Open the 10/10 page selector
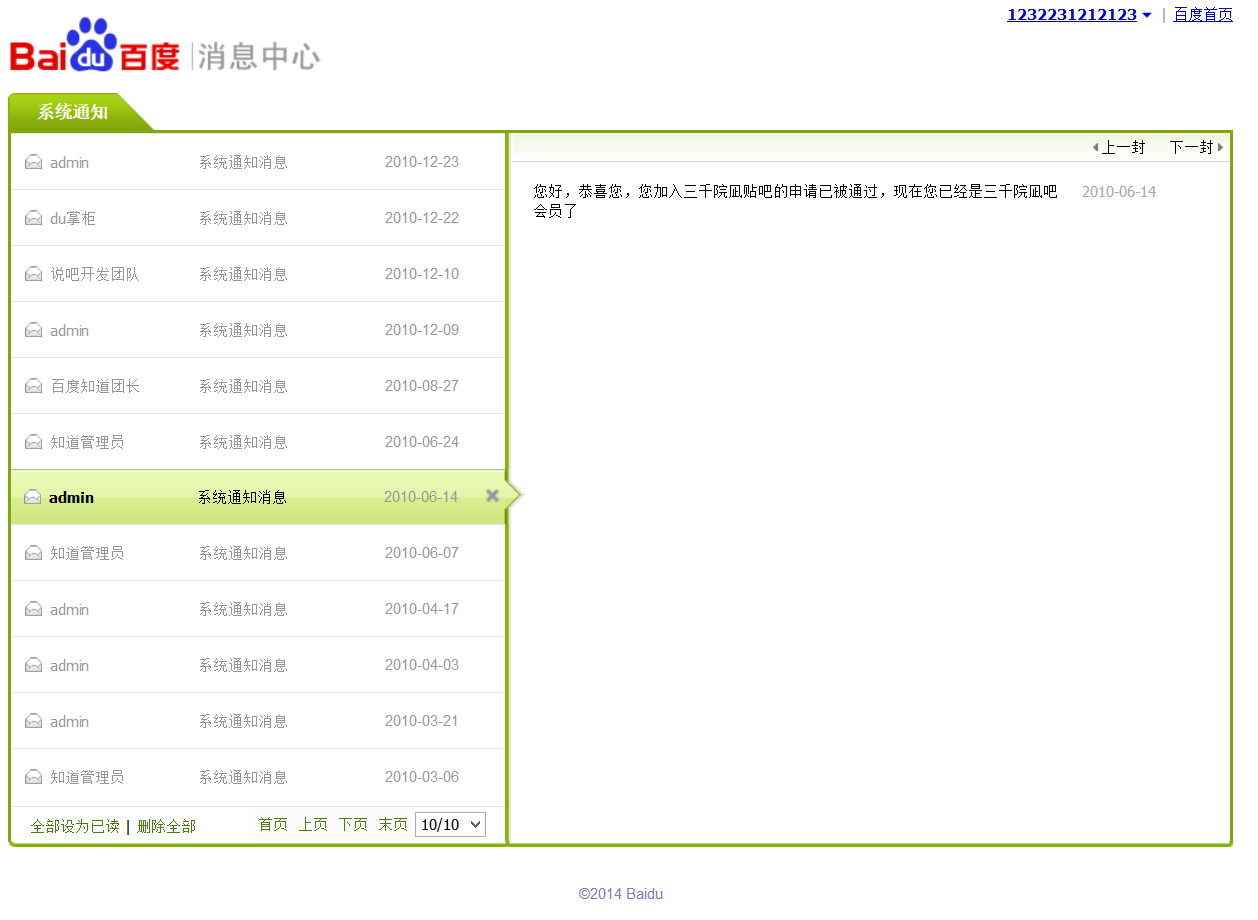The height and width of the screenshot is (920, 1258). [x=450, y=825]
